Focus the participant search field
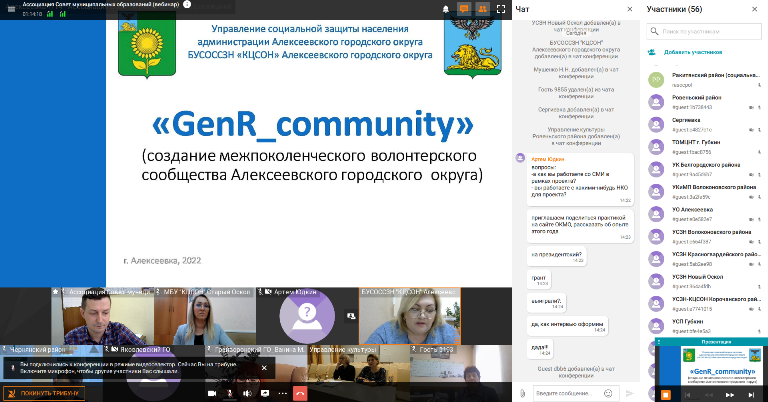Viewport: 768px width, 402px height. 704,31
